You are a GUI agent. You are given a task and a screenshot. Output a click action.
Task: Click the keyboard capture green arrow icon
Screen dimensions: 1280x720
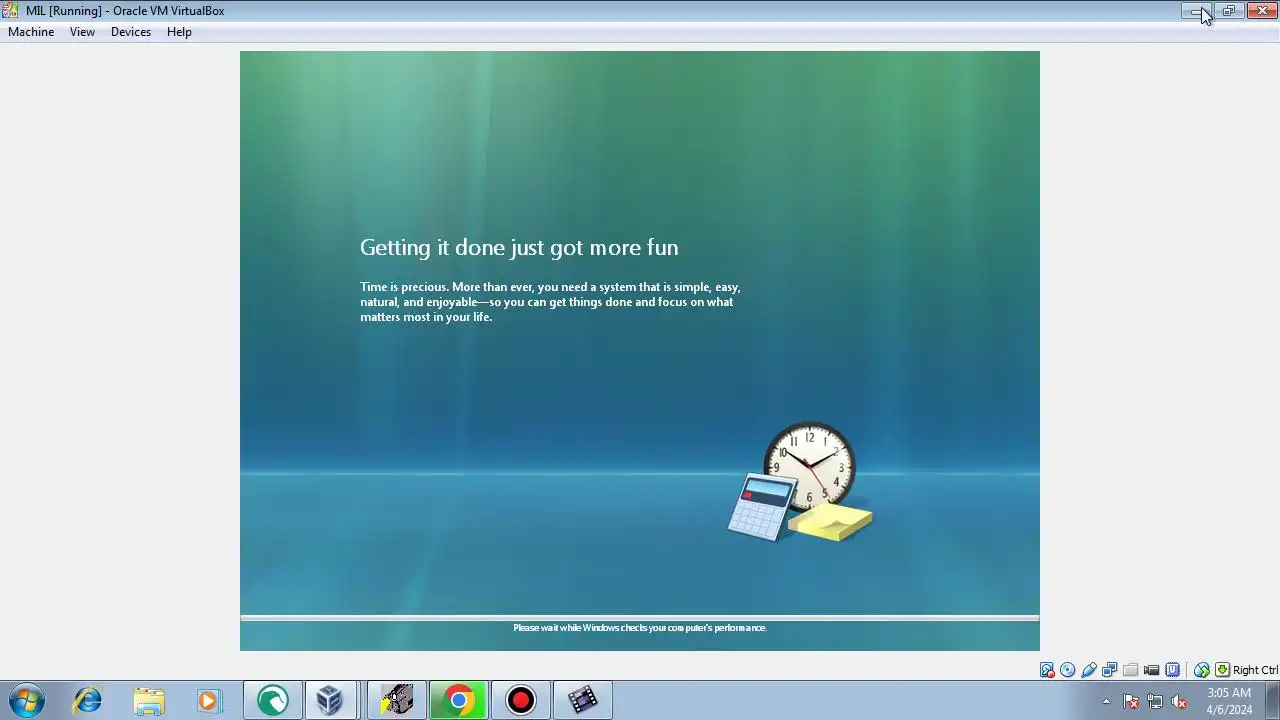click(x=1222, y=670)
